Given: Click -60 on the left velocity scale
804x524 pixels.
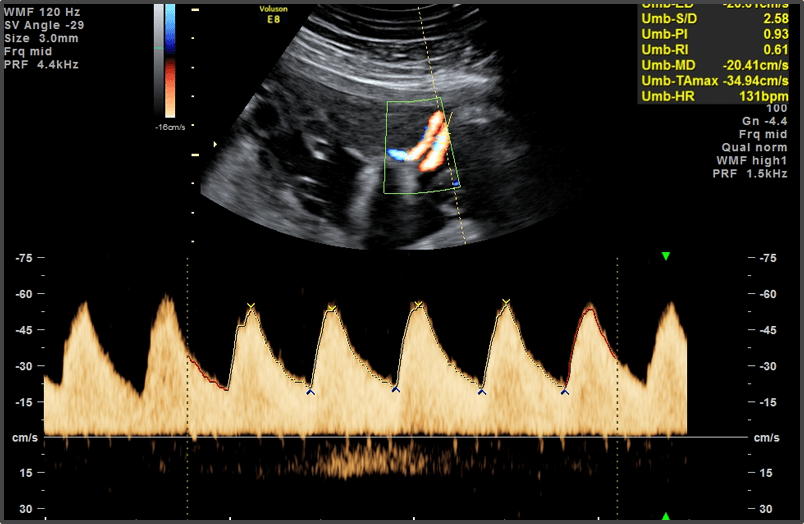Looking at the screenshot, I should point(24,294).
